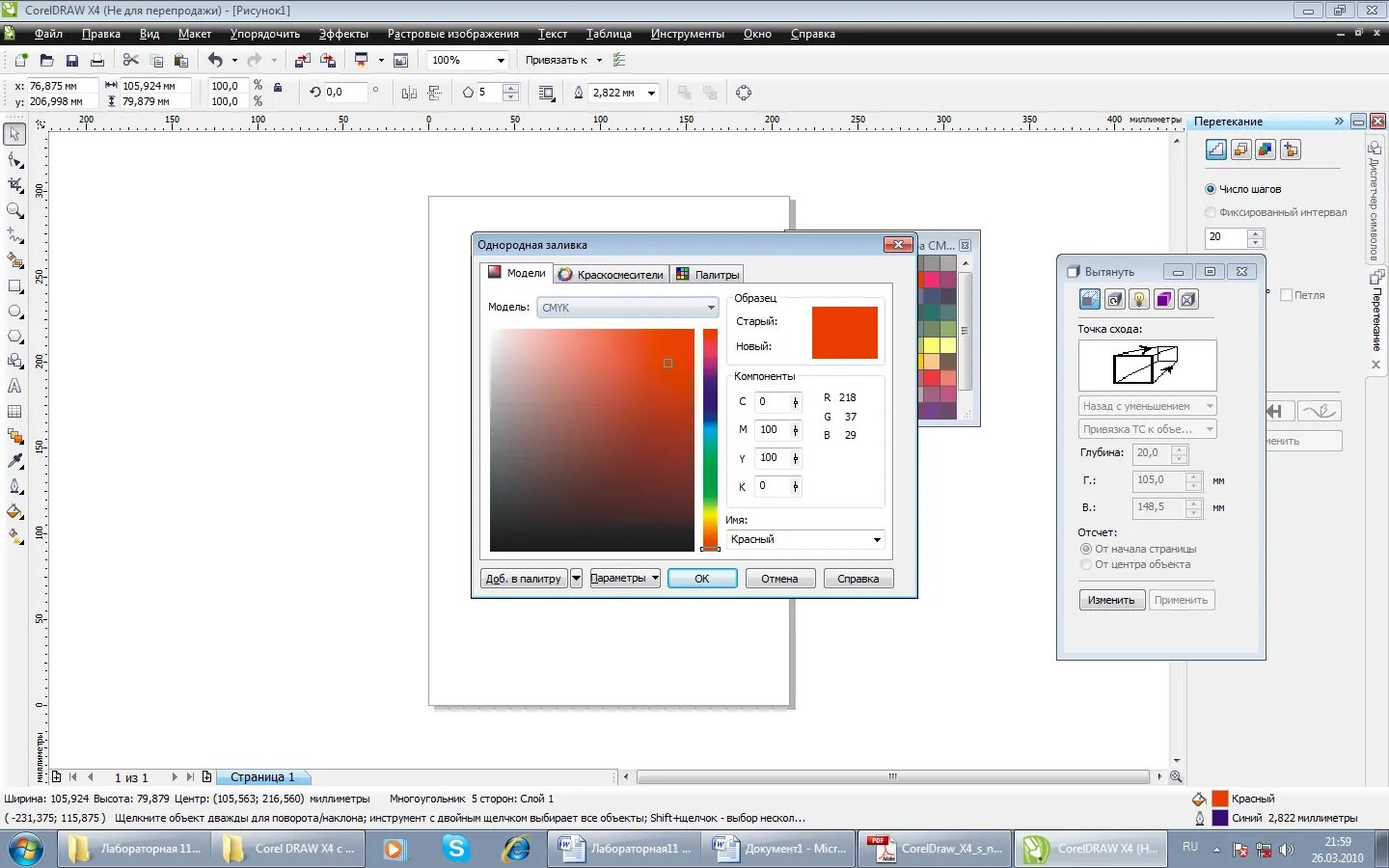Select 'От начала страницы' radio option

coord(1086,549)
